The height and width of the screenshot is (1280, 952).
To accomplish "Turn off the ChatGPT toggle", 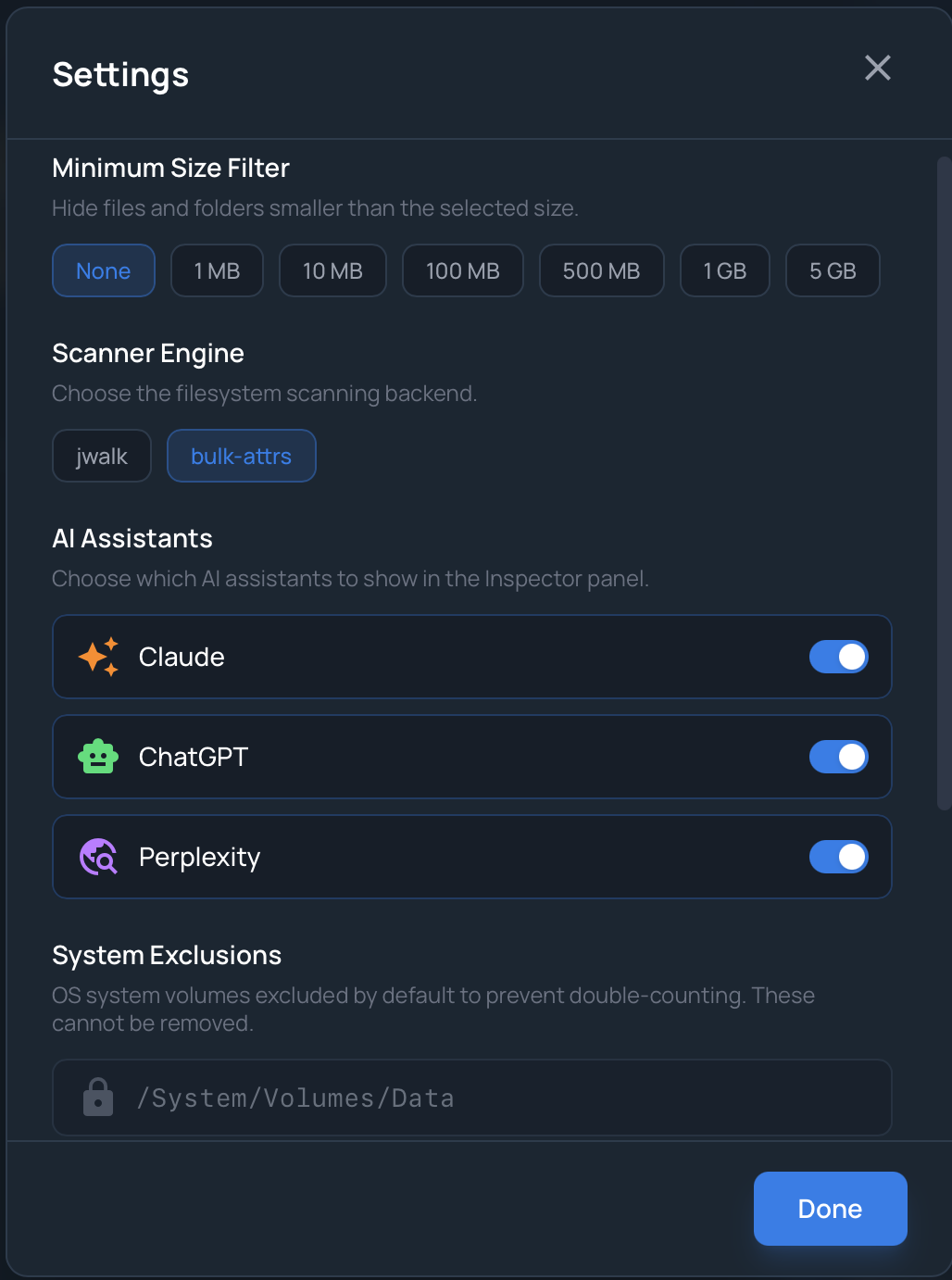I will click(838, 757).
